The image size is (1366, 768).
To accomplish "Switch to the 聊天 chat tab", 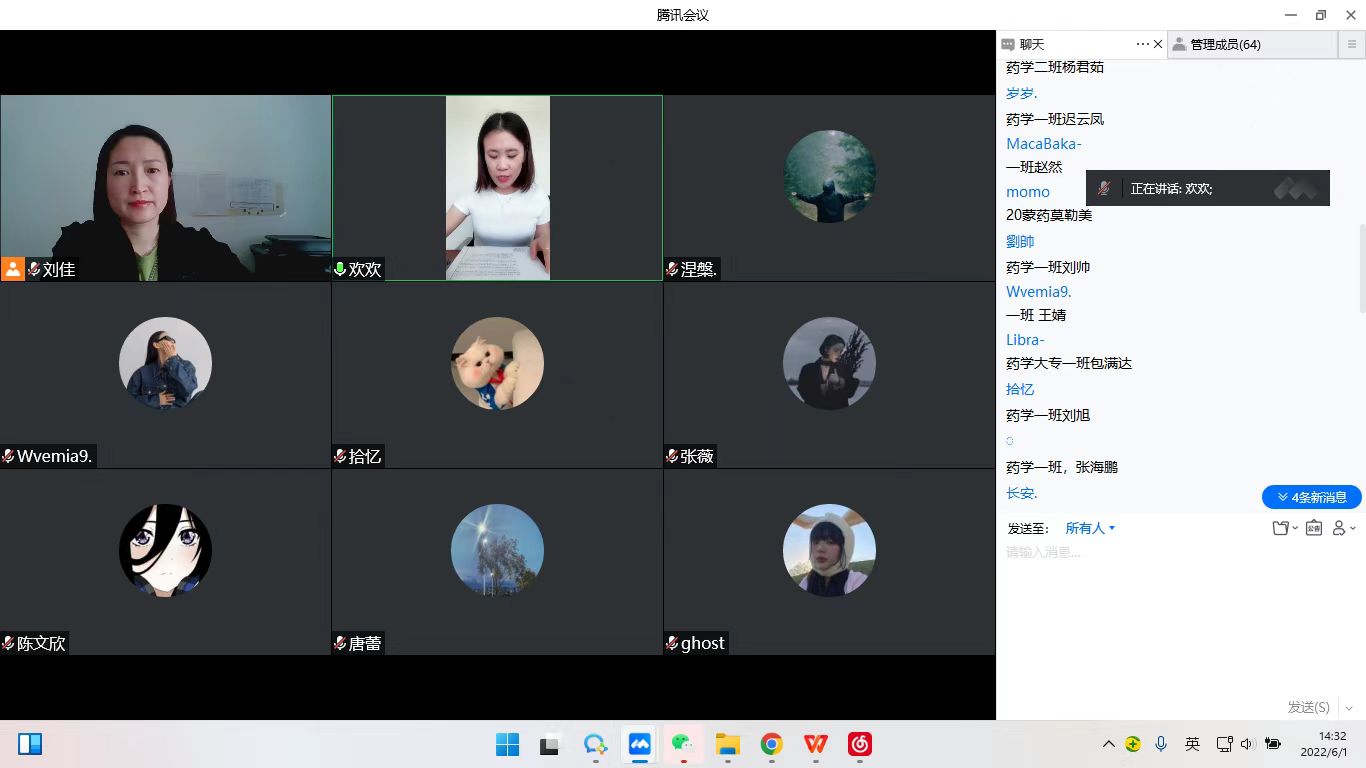I will [x=1024, y=45].
